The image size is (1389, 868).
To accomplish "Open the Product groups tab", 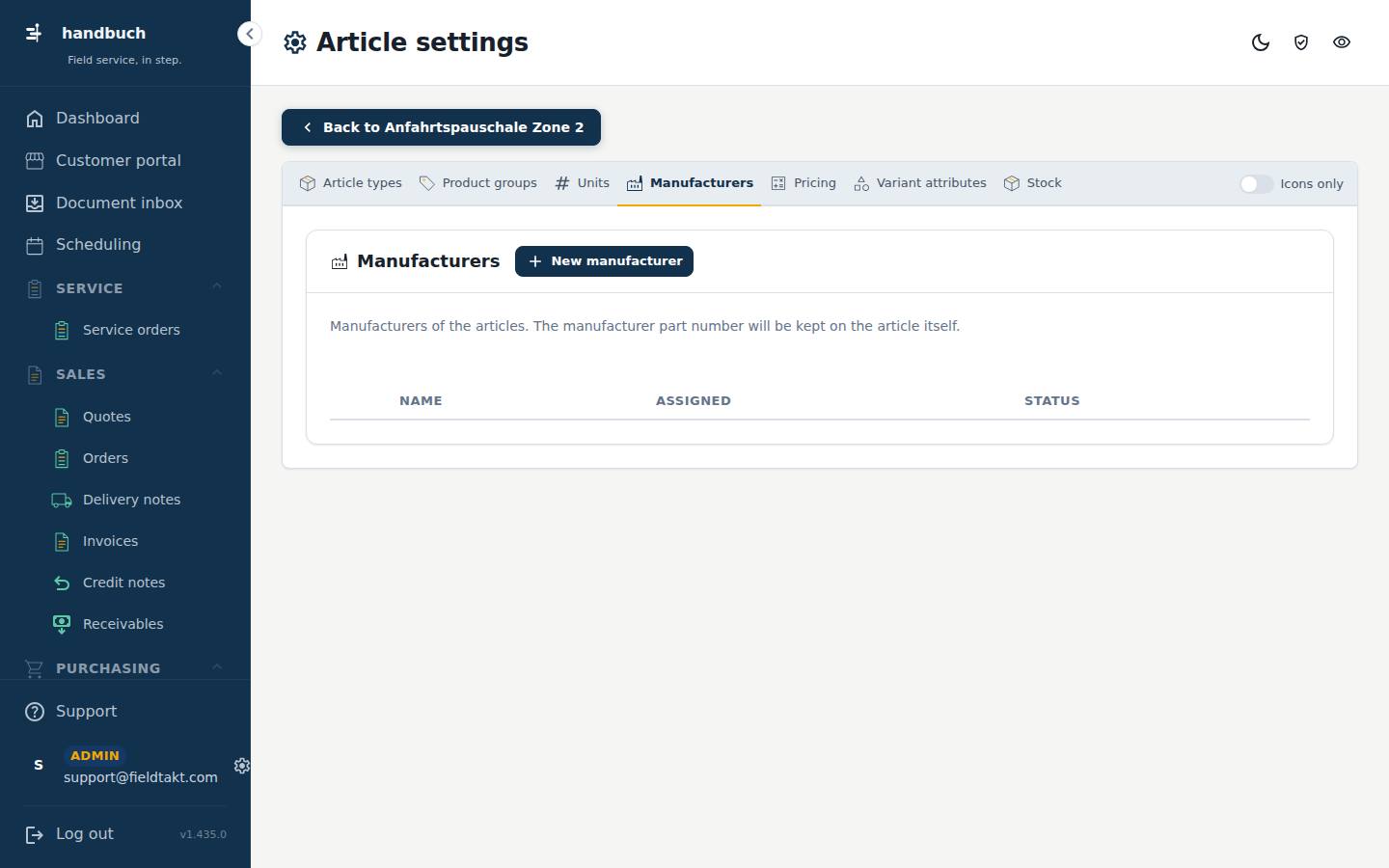I will click(478, 183).
